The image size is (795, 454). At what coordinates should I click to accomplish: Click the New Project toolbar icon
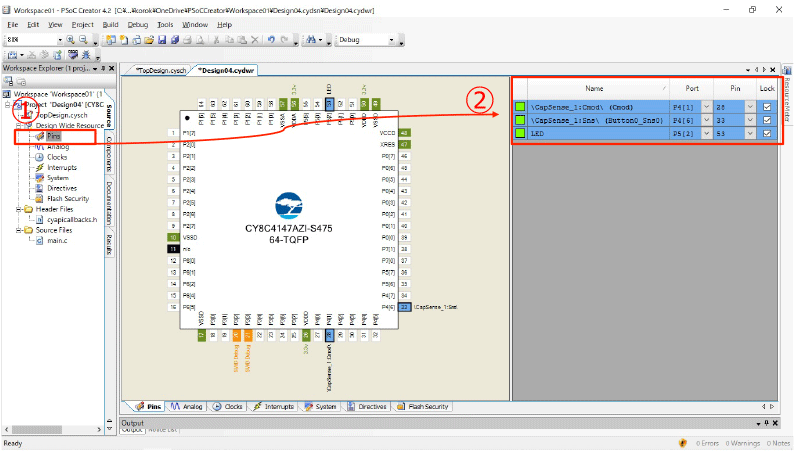[111, 40]
